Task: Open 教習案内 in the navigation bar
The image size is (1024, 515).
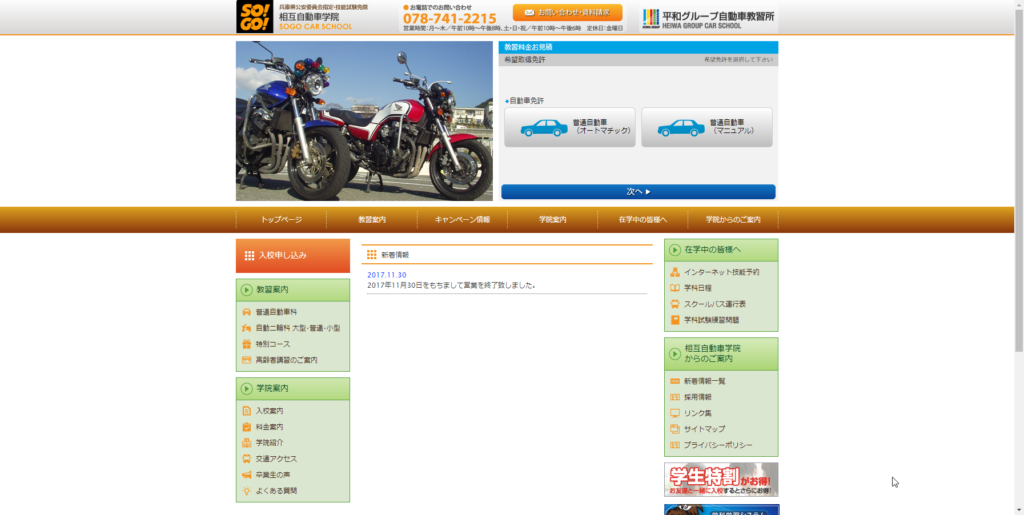Action: coord(372,220)
